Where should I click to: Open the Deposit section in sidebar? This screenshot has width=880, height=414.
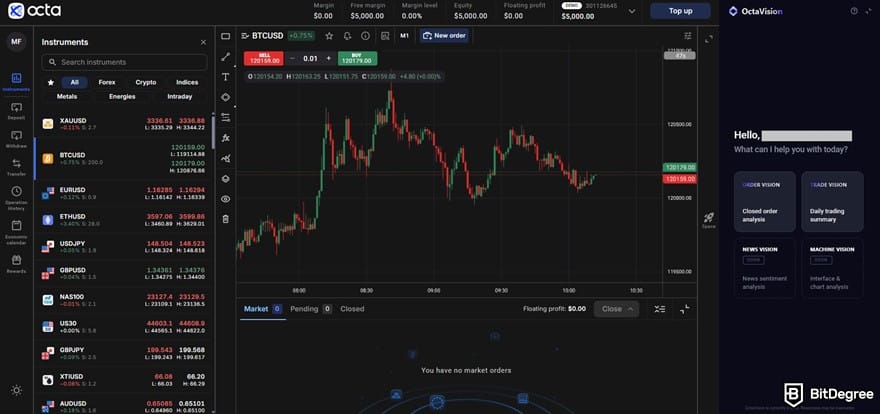pyautogui.click(x=16, y=111)
